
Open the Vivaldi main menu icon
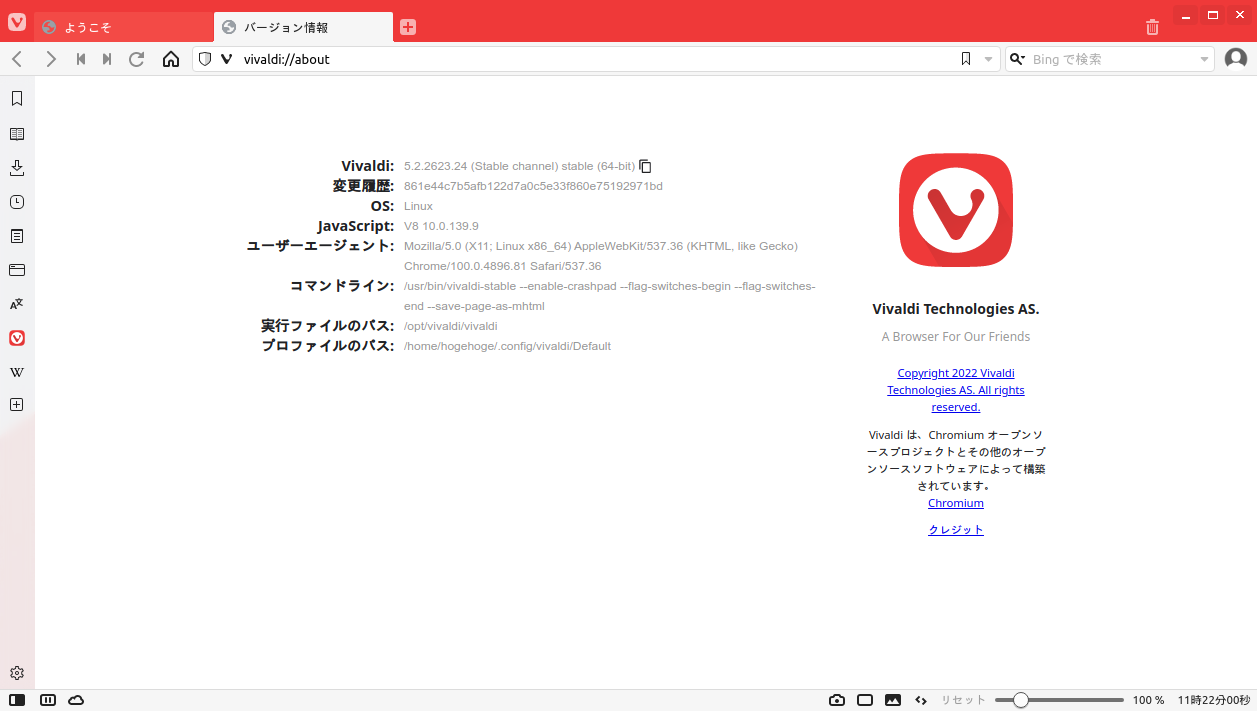(x=17, y=21)
